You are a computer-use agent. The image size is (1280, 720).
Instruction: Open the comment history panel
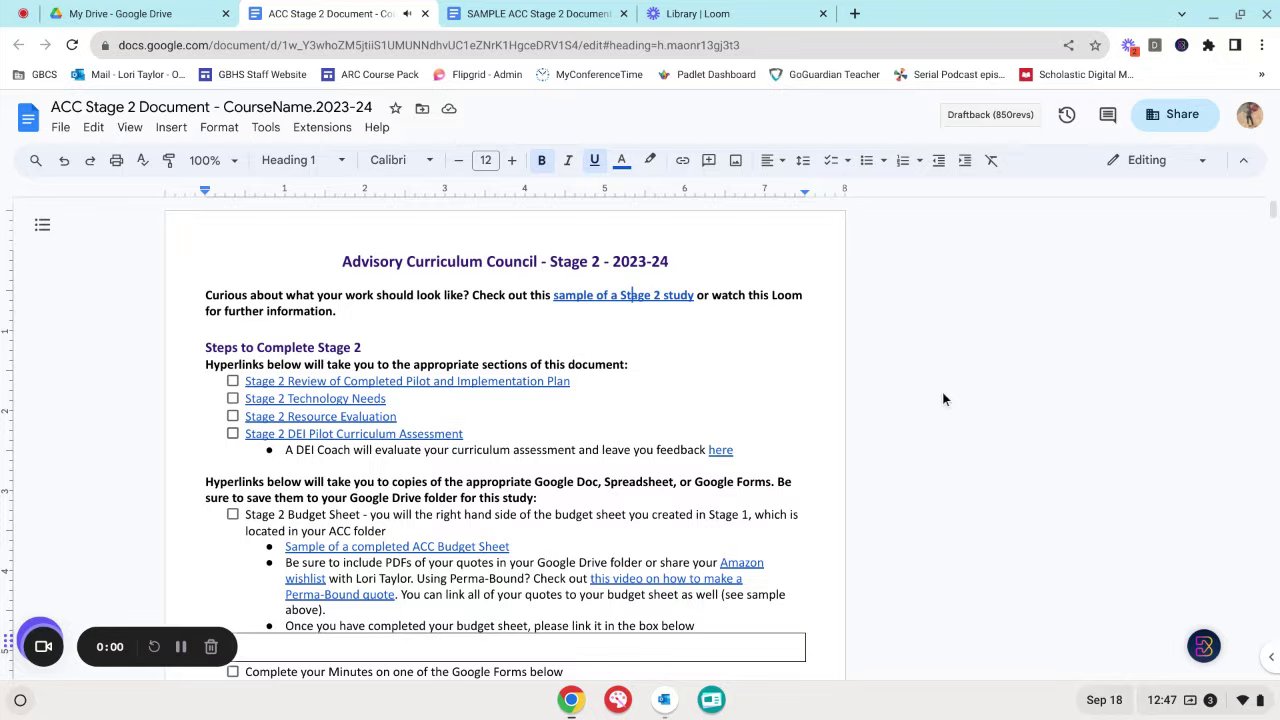point(1107,115)
